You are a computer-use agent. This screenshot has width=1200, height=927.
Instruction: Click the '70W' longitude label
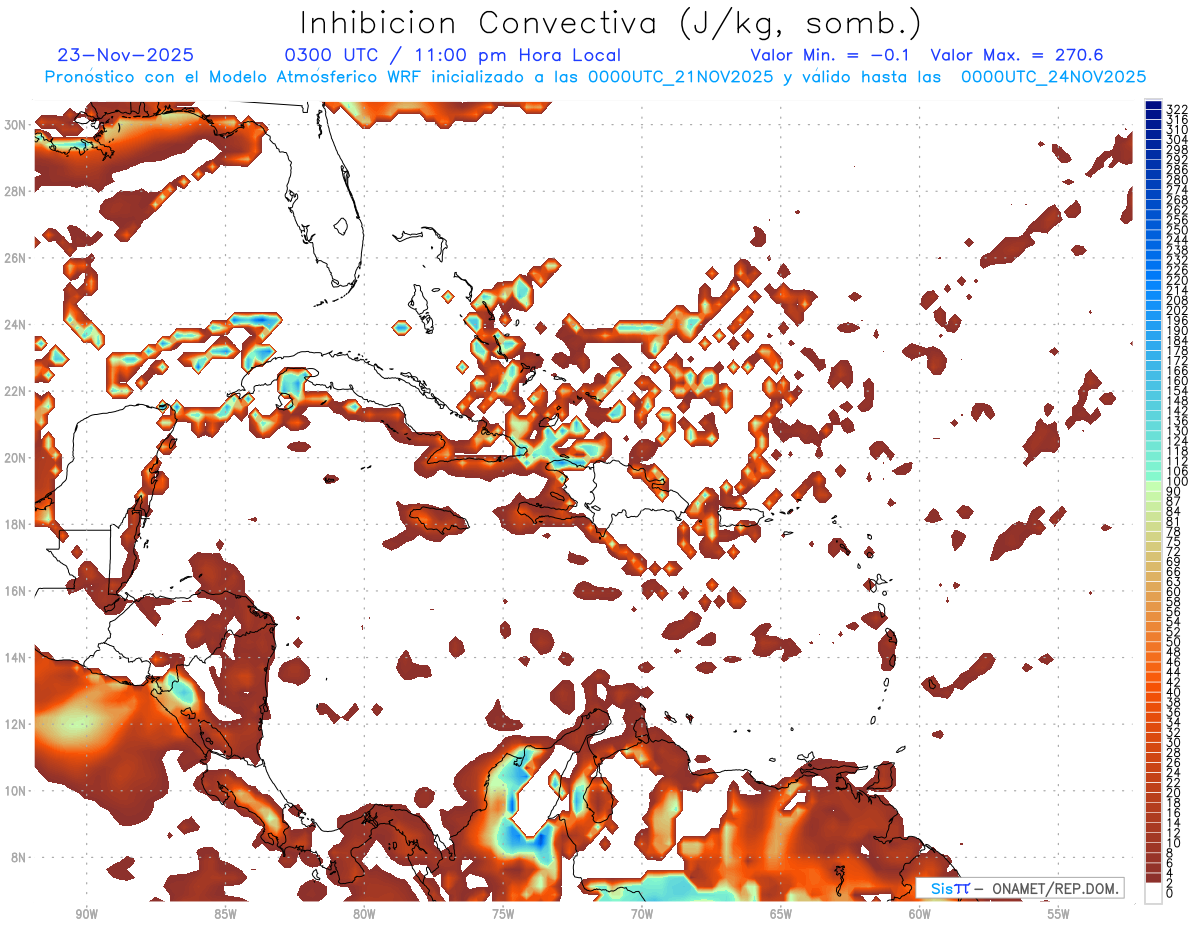coord(642,913)
